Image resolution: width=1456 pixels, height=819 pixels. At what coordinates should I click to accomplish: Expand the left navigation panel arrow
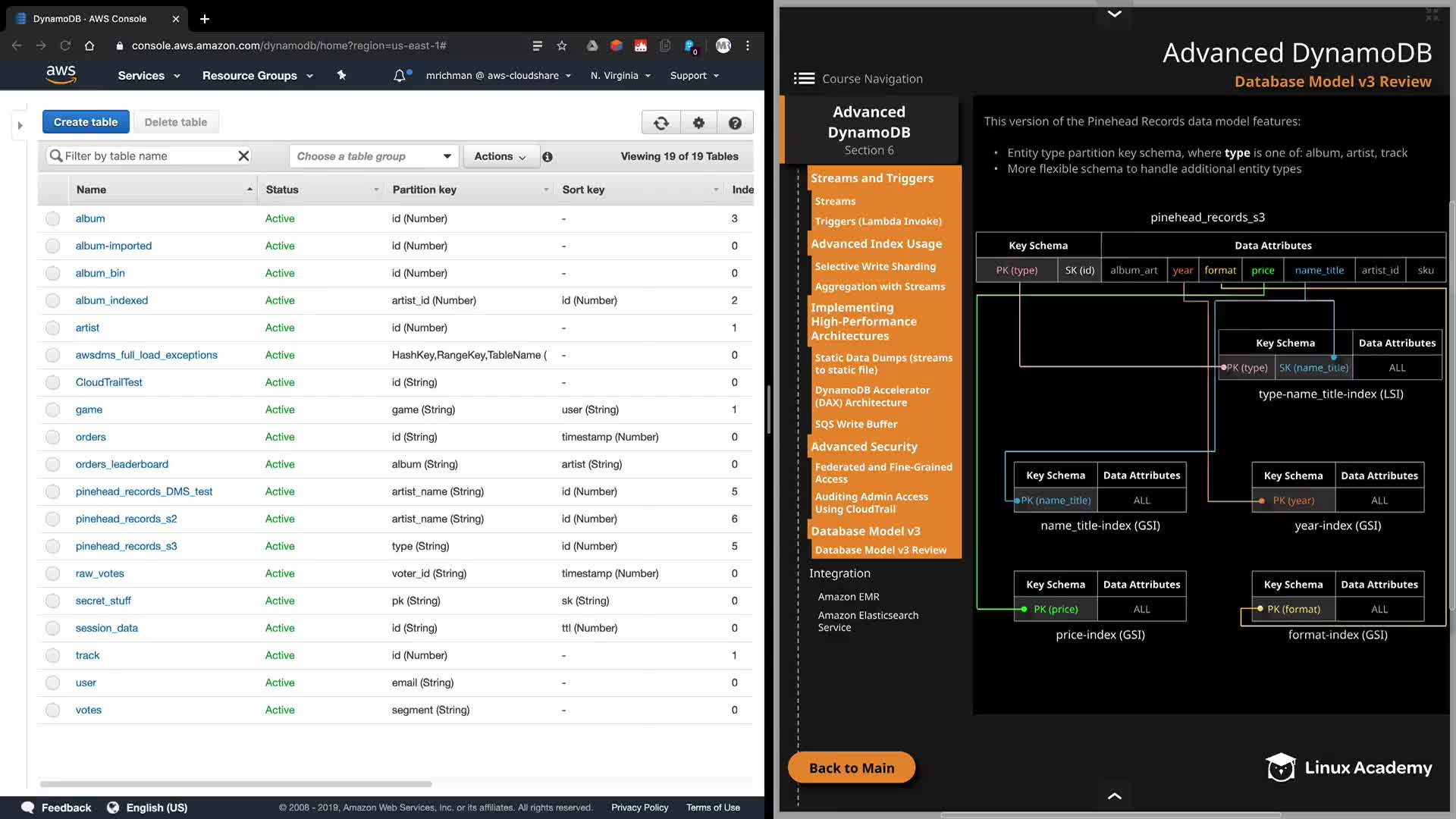point(20,125)
